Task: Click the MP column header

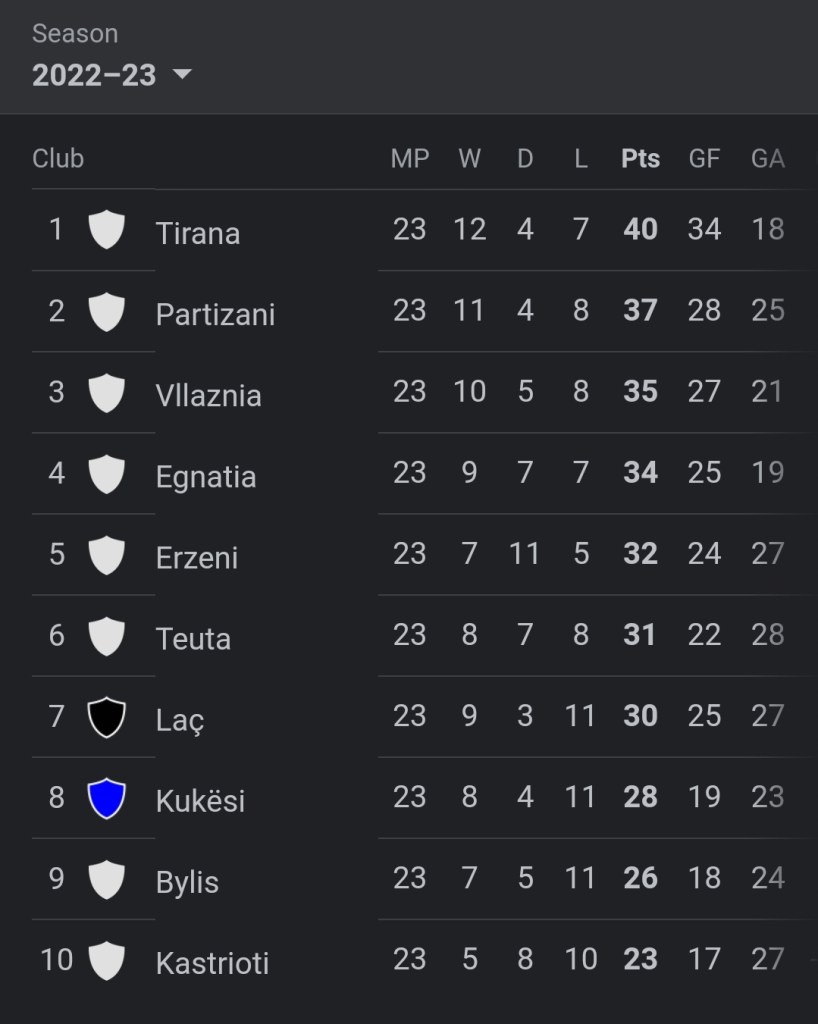Action: (409, 159)
